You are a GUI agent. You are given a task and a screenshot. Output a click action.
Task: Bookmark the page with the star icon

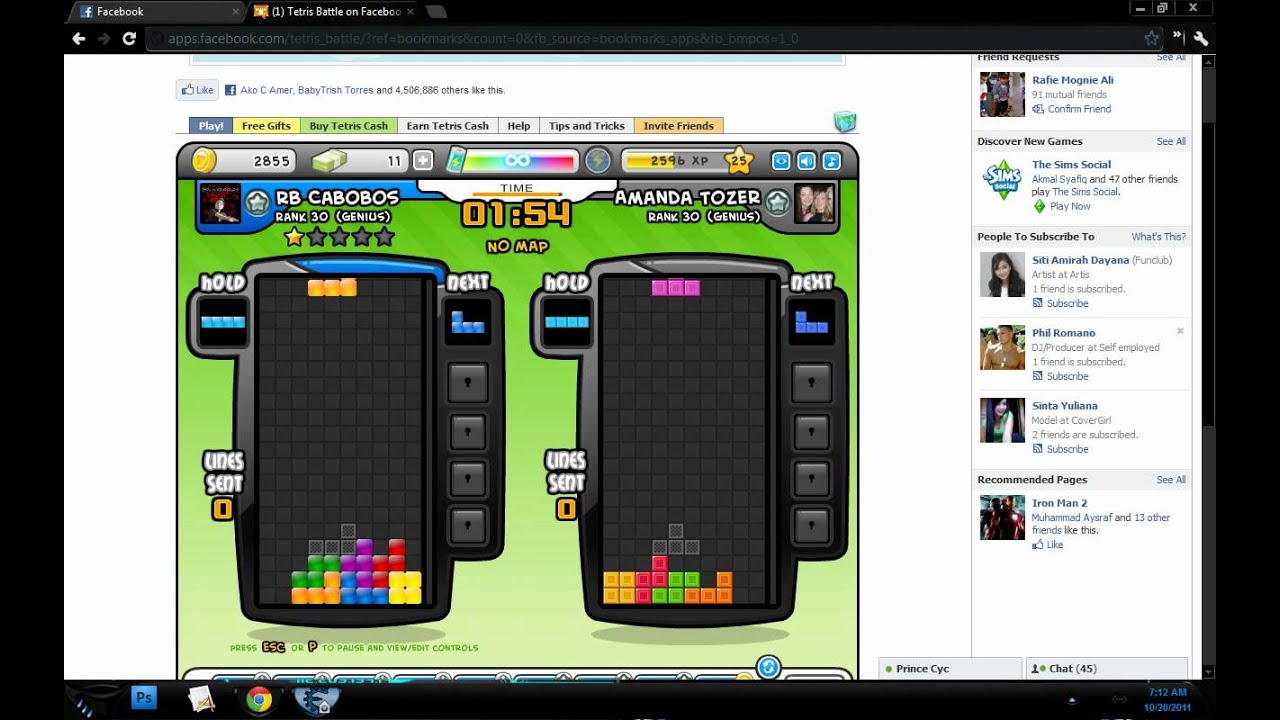coord(1151,38)
